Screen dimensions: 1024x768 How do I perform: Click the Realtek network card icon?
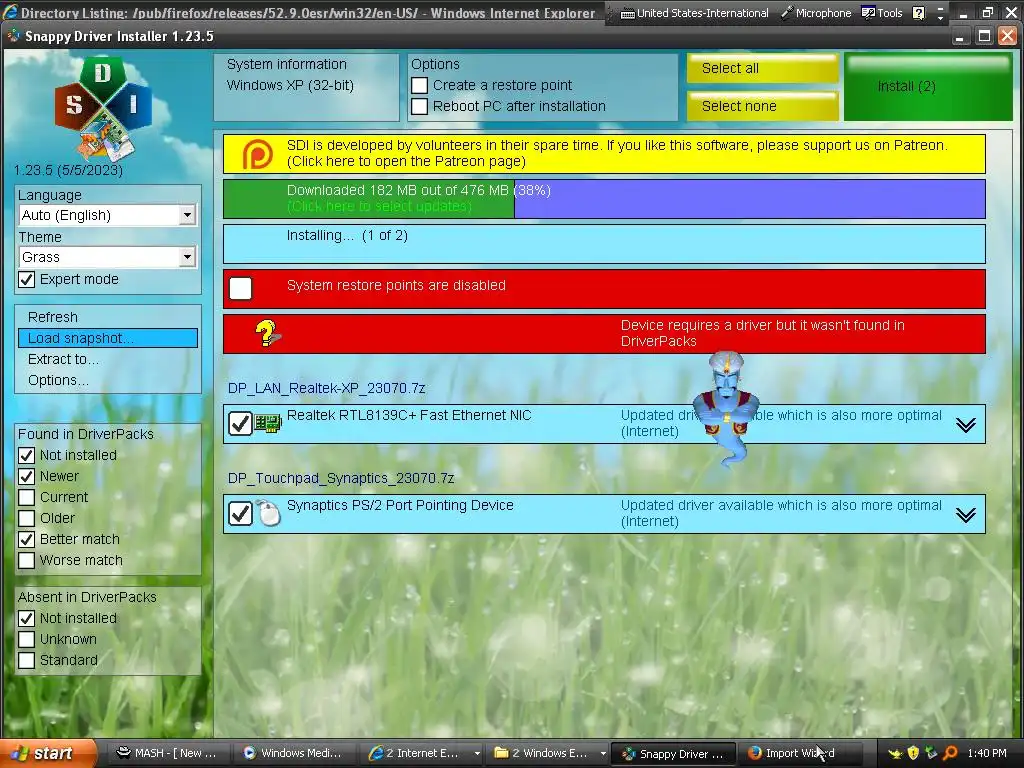[268, 423]
